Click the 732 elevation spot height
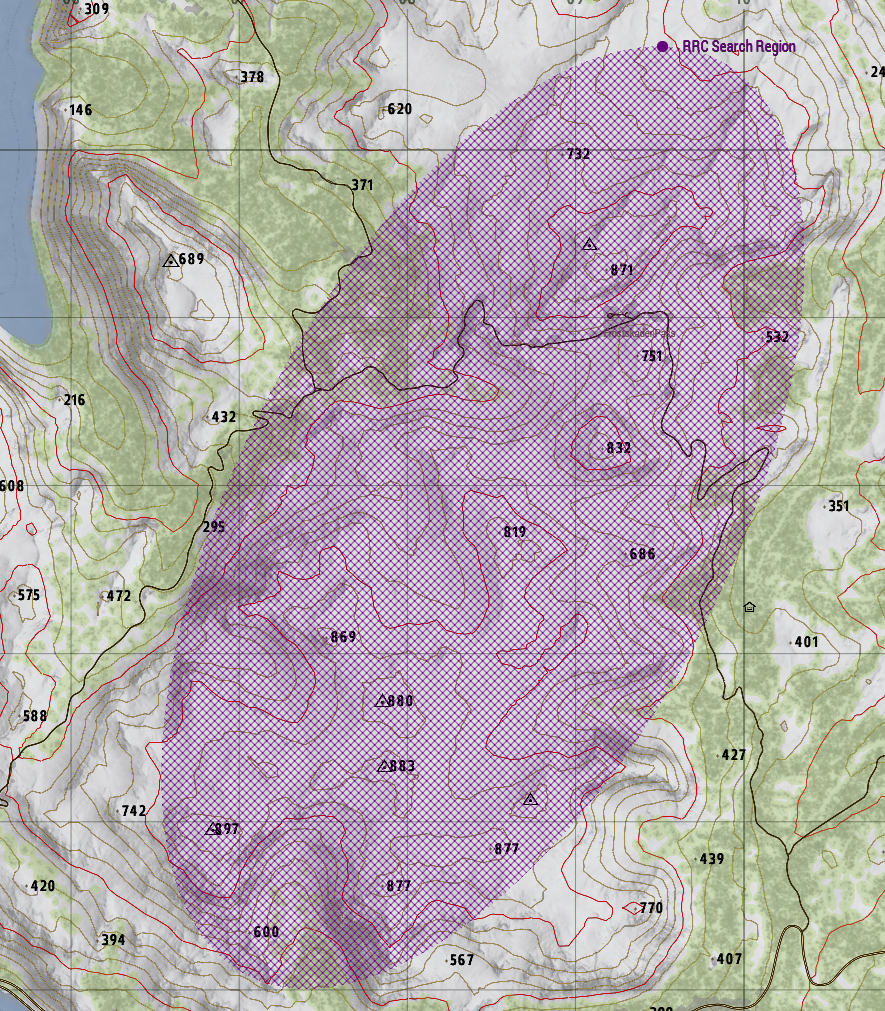The width and height of the screenshot is (885, 1011). point(578,154)
